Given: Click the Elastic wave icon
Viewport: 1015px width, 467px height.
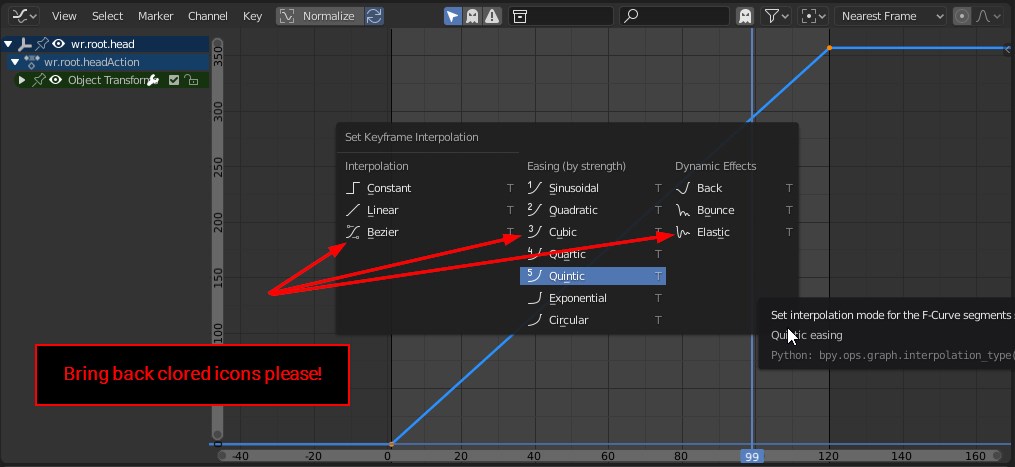Looking at the screenshot, I should coord(683,233).
